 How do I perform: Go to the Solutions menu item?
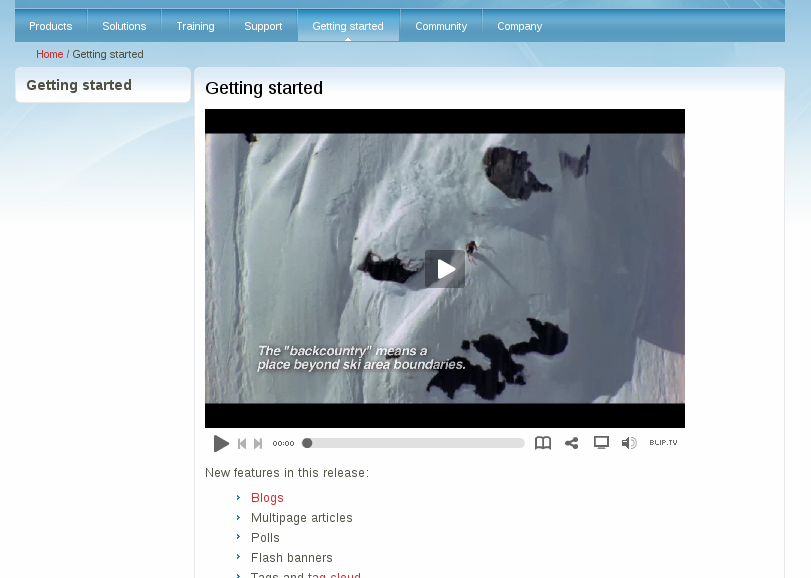(124, 26)
